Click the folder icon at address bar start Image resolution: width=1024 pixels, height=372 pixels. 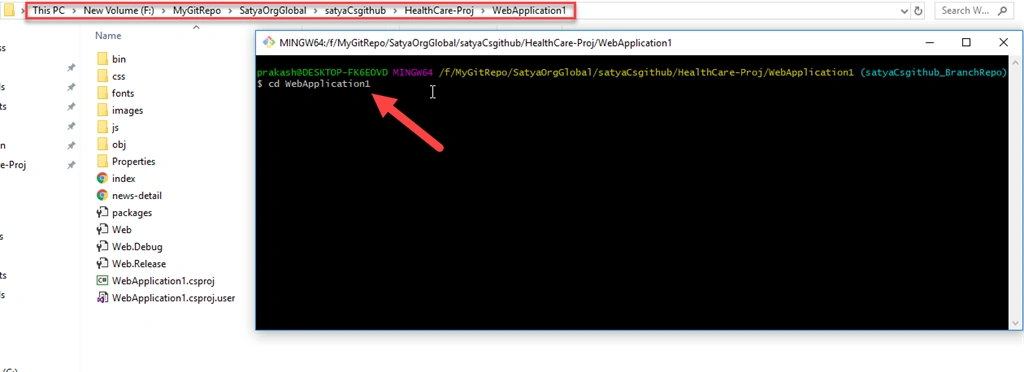[x=10, y=10]
